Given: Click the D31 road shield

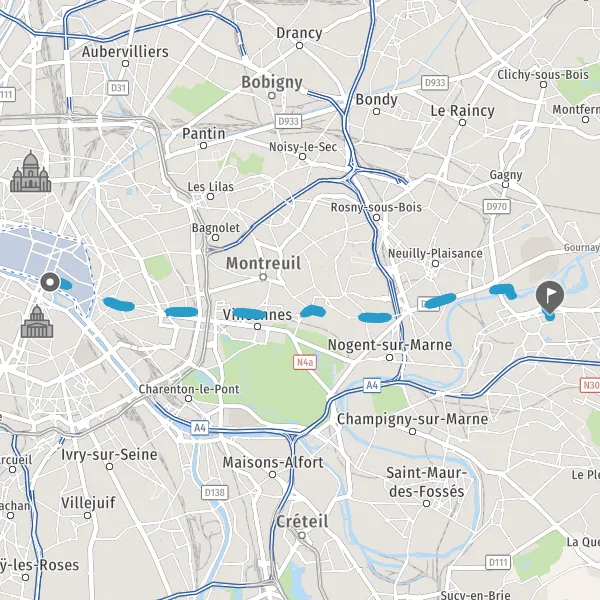Looking at the screenshot, I should click(118, 88).
